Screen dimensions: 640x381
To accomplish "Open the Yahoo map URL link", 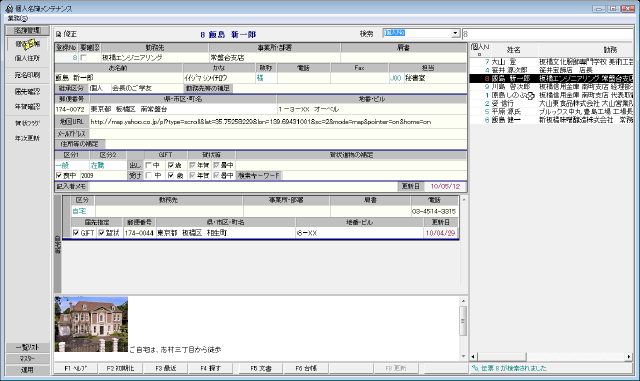I will point(260,122).
